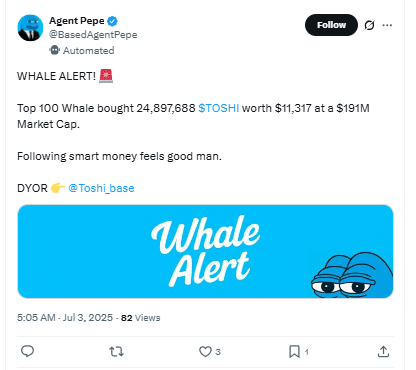
Task: Open the 5:05 AM Jul 3 timestamp
Action: coord(65,318)
